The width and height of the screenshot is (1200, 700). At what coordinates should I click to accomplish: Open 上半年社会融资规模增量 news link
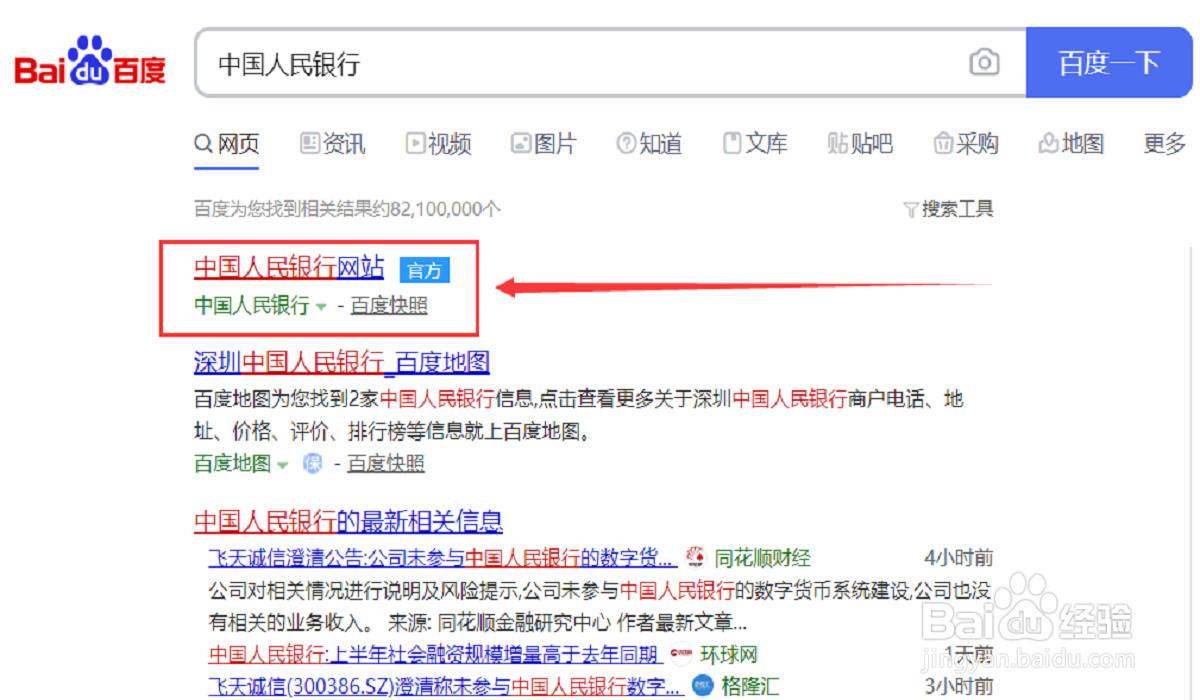(x=435, y=655)
